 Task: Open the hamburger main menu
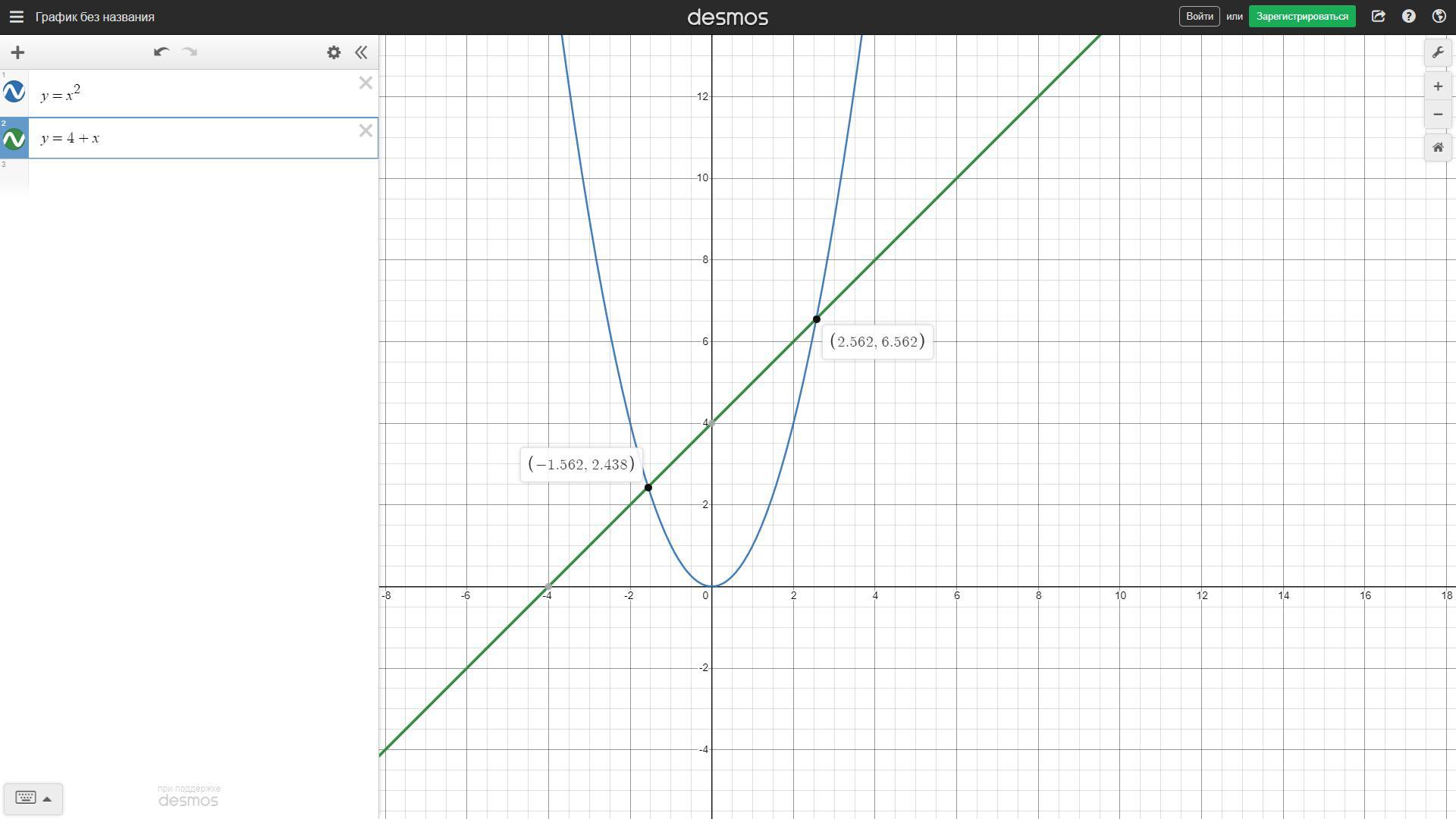tap(16, 17)
